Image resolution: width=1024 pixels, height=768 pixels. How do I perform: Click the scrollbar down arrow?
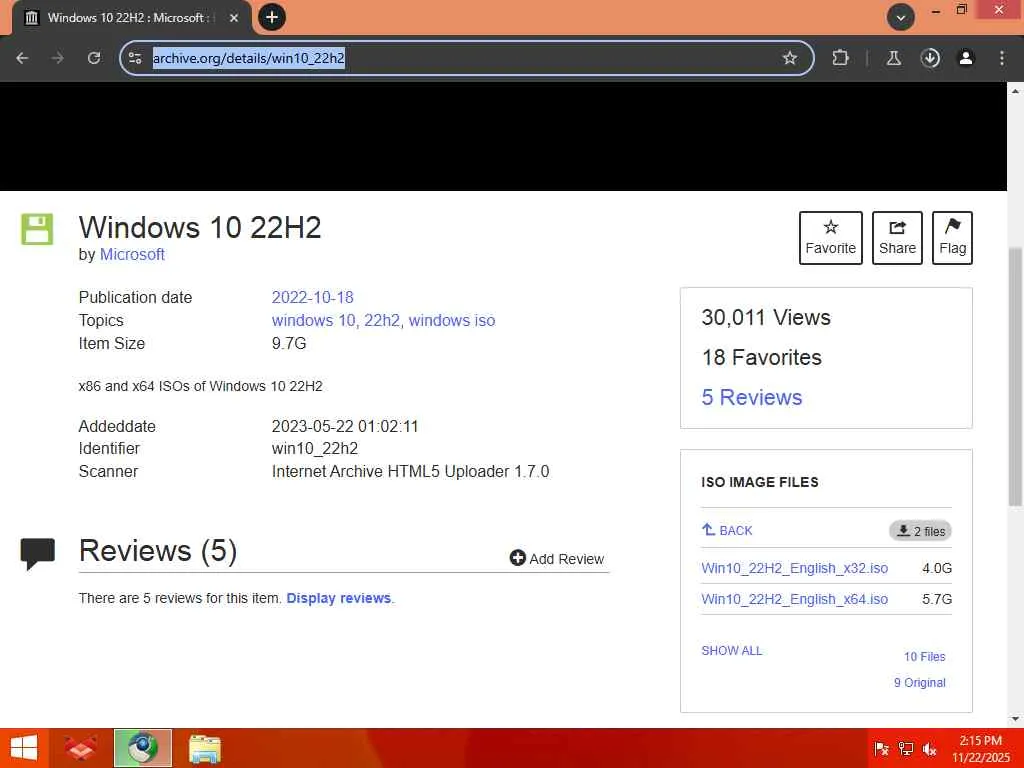point(1016,719)
